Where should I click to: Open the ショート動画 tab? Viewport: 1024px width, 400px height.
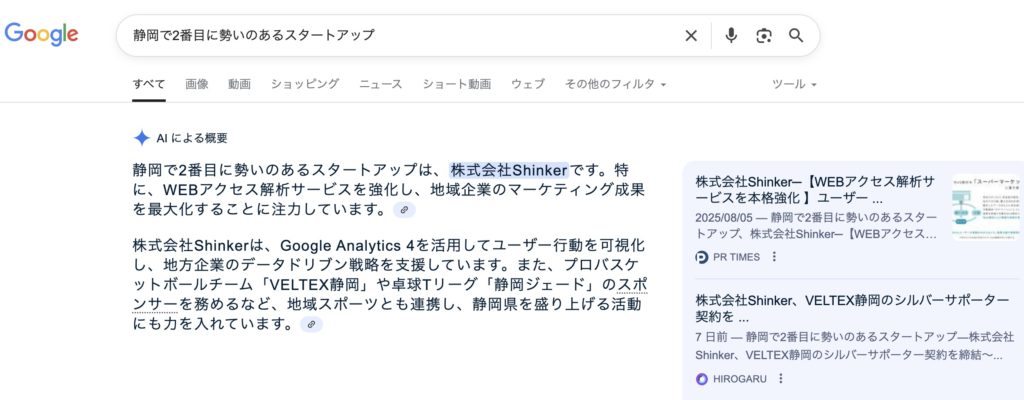(457, 84)
